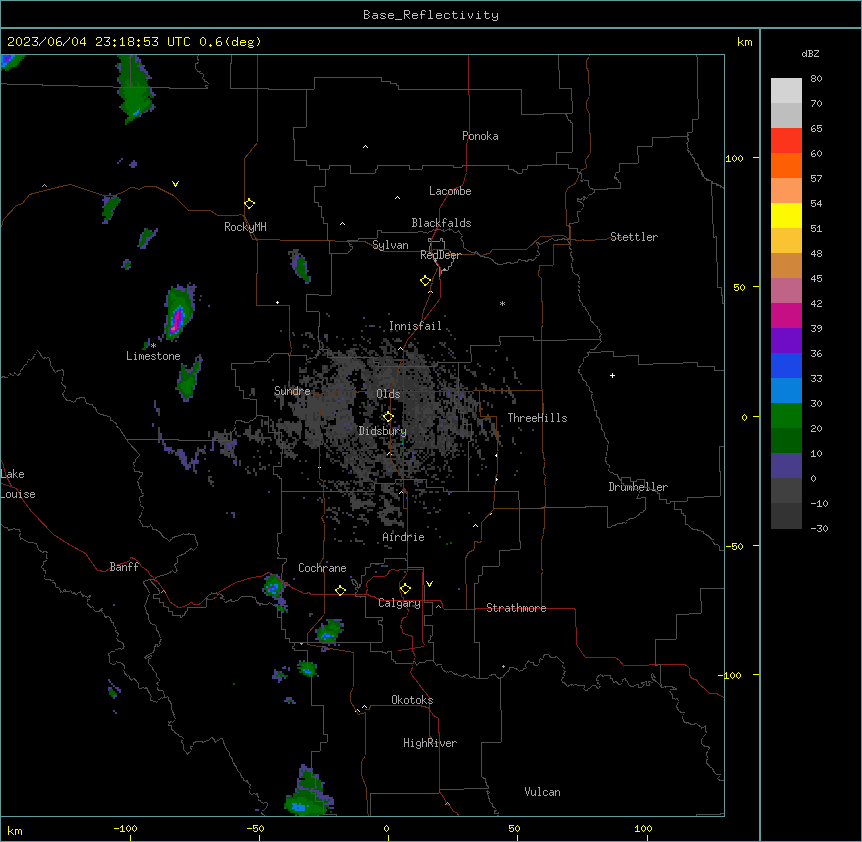Click the Banff town label
The width and height of the screenshot is (862, 842).
pyautogui.click(x=124, y=567)
